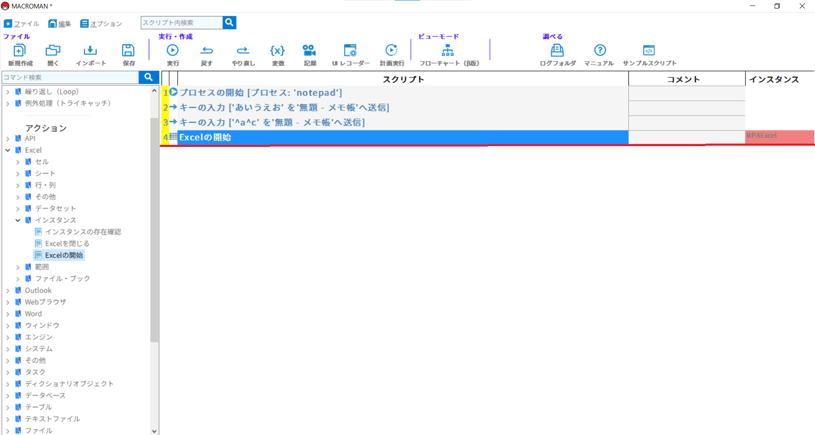Click the 開く (Open) folder icon
Screen dimensions: 815x435
point(52,50)
